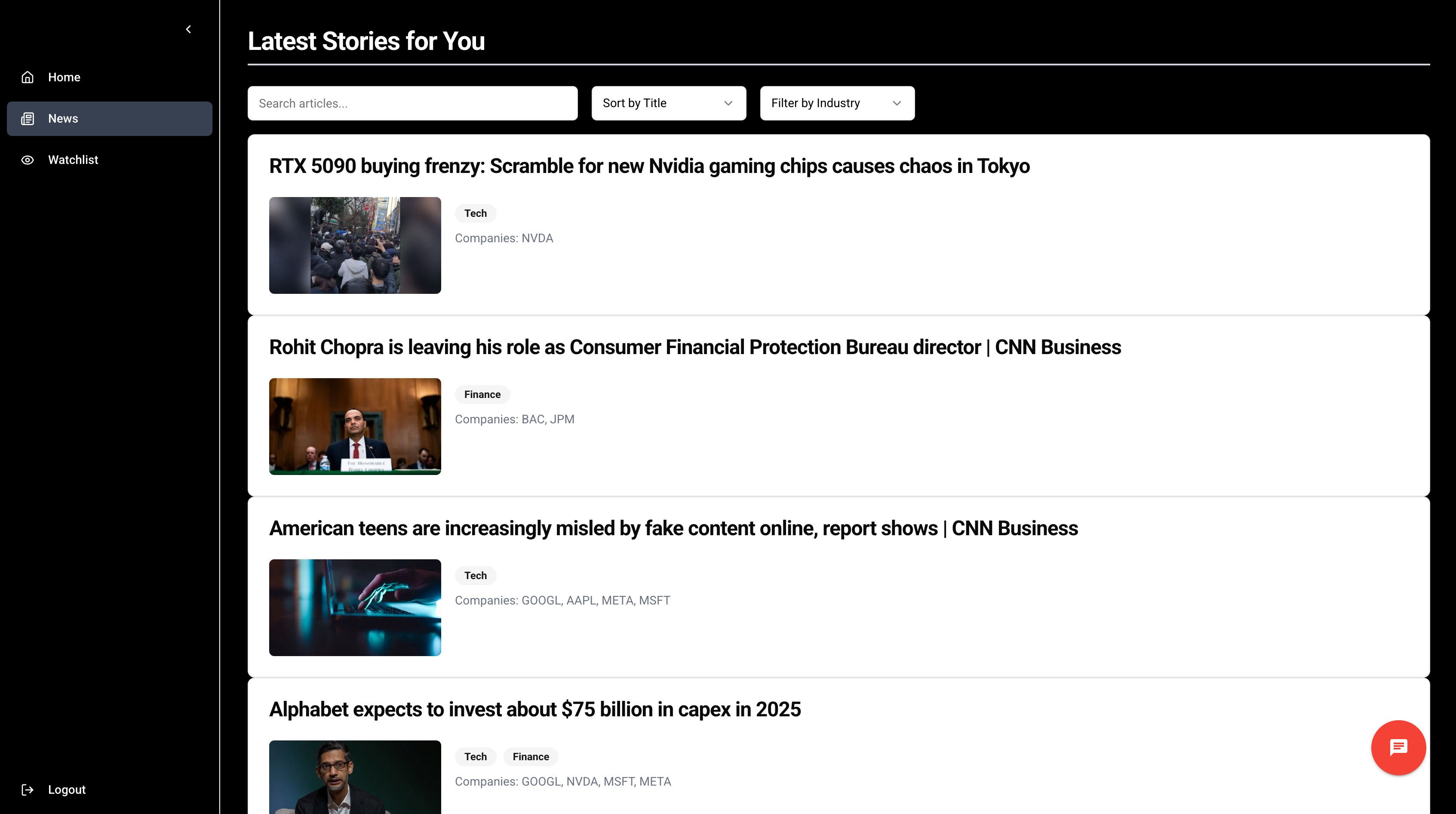This screenshot has height=814, width=1456.
Task: Collapse the sidebar with the chevron arrow
Action: coord(189,29)
